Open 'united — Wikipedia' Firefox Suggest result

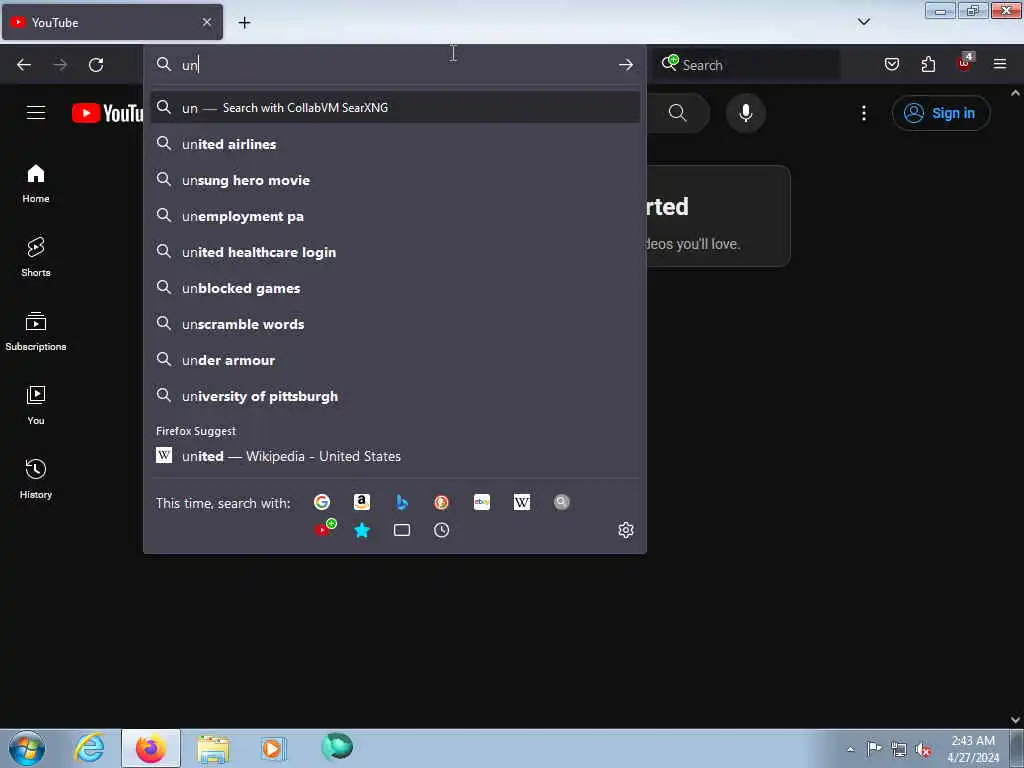point(394,456)
